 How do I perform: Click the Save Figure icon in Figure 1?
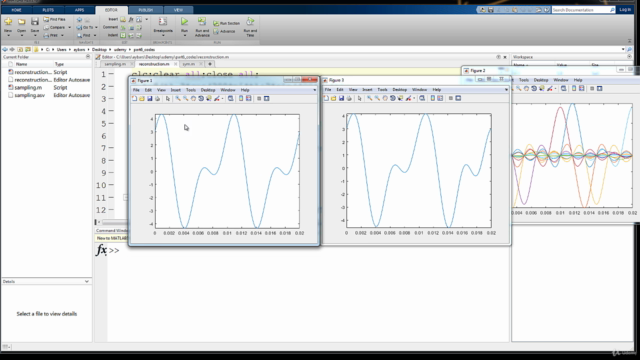click(150, 98)
